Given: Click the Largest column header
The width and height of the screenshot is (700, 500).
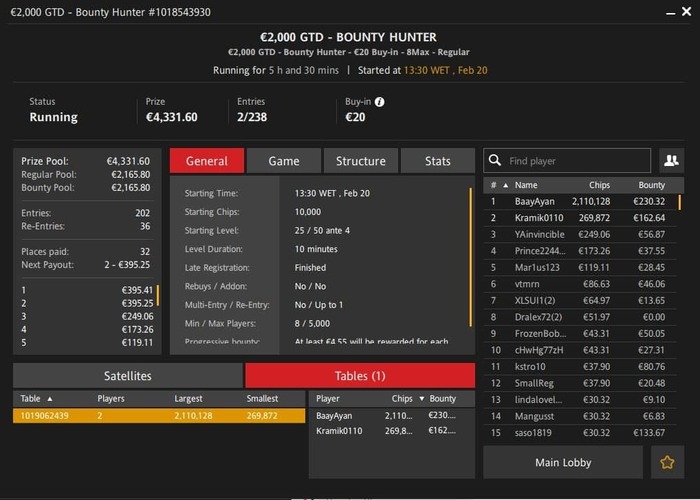Looking at the screenshot, I should tap(188, 399).
